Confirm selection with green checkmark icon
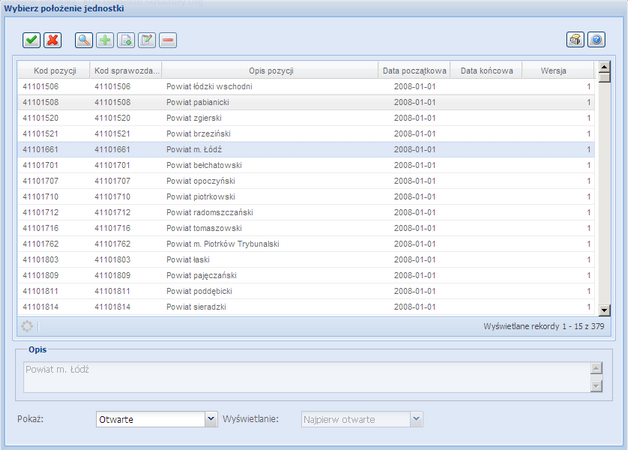Image resolution: width=628 pixels, height=450 pixels. (32, 40)
